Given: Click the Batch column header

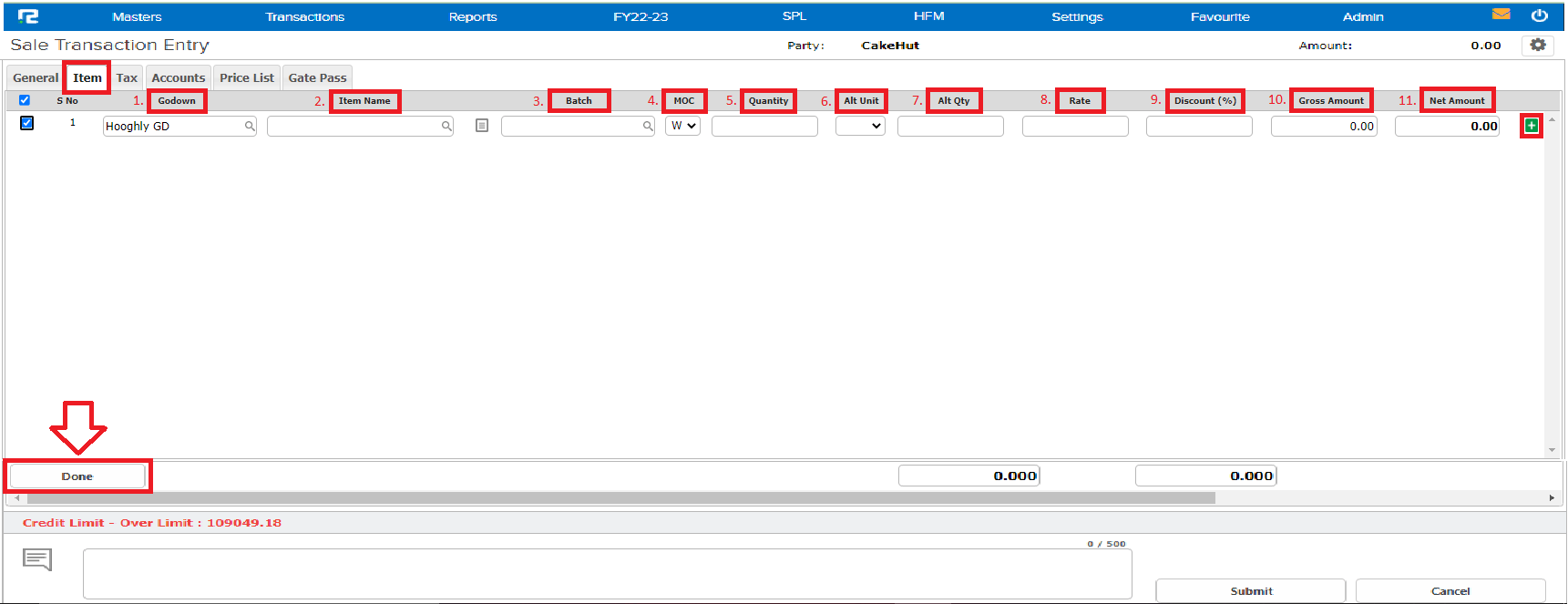Looking at the screenshot, I should pos(579,100).
